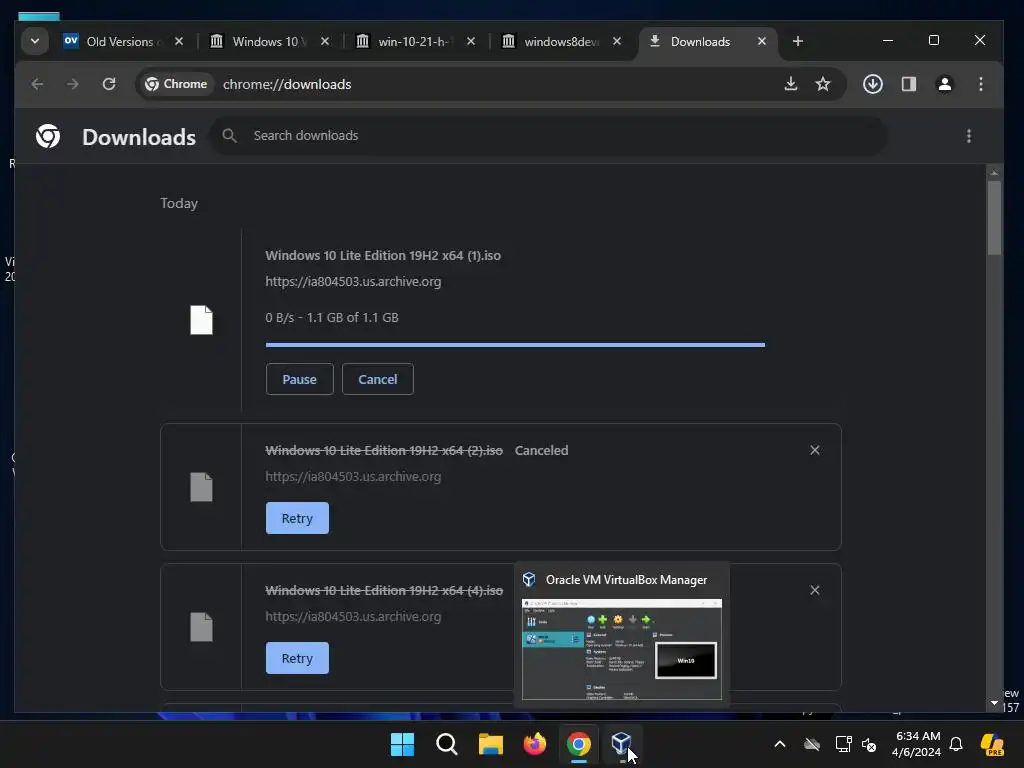
Task: Open a new tab with plus button
Action: (797, 41)
